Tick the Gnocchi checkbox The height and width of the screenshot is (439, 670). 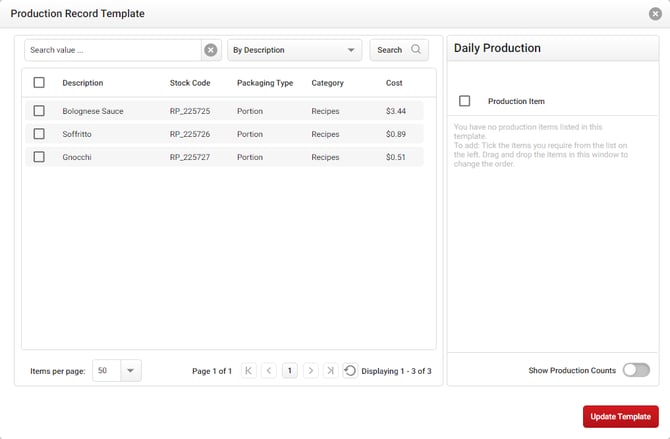pos(39,157)
